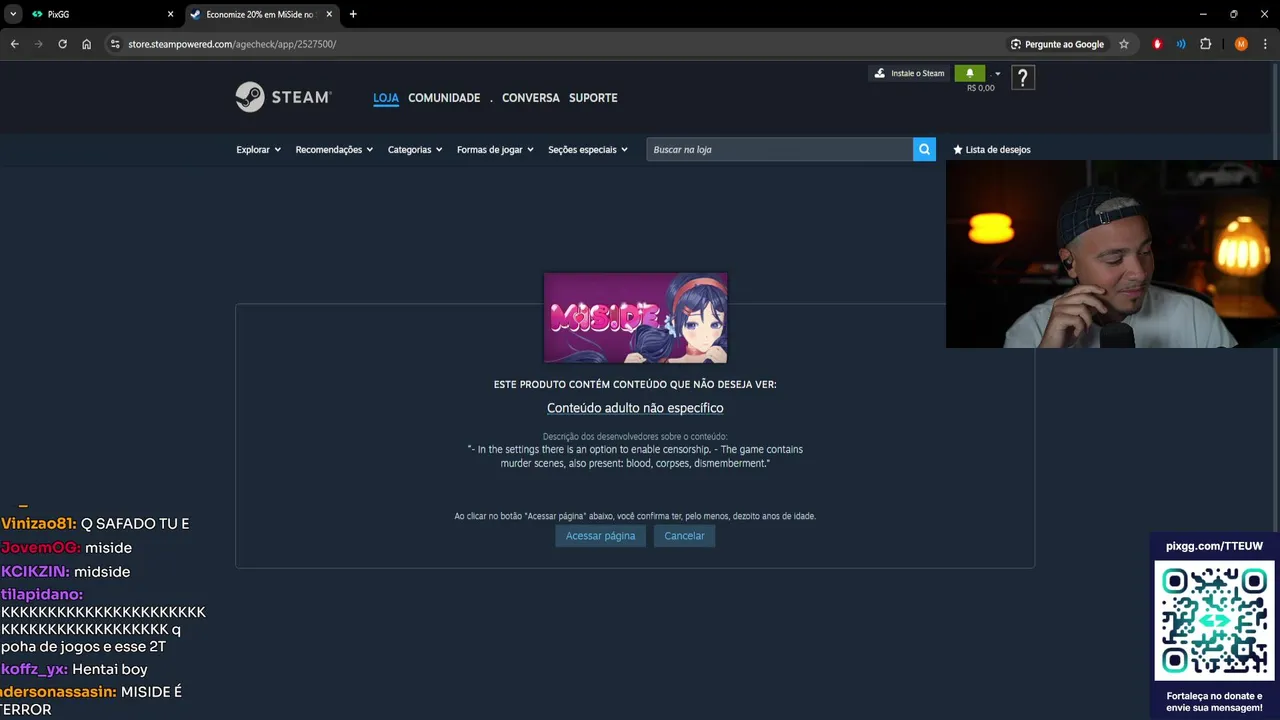This screenshot has width=1280, height=720.
Task: Expand the Seções especiais dropdown
Action: point(588,149)
